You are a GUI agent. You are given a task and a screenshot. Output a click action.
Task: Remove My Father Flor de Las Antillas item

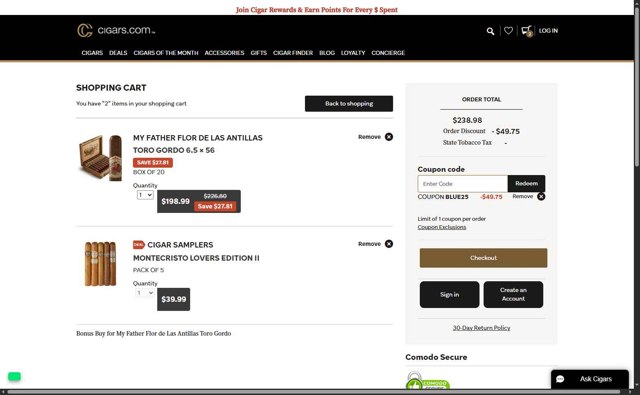376,137
